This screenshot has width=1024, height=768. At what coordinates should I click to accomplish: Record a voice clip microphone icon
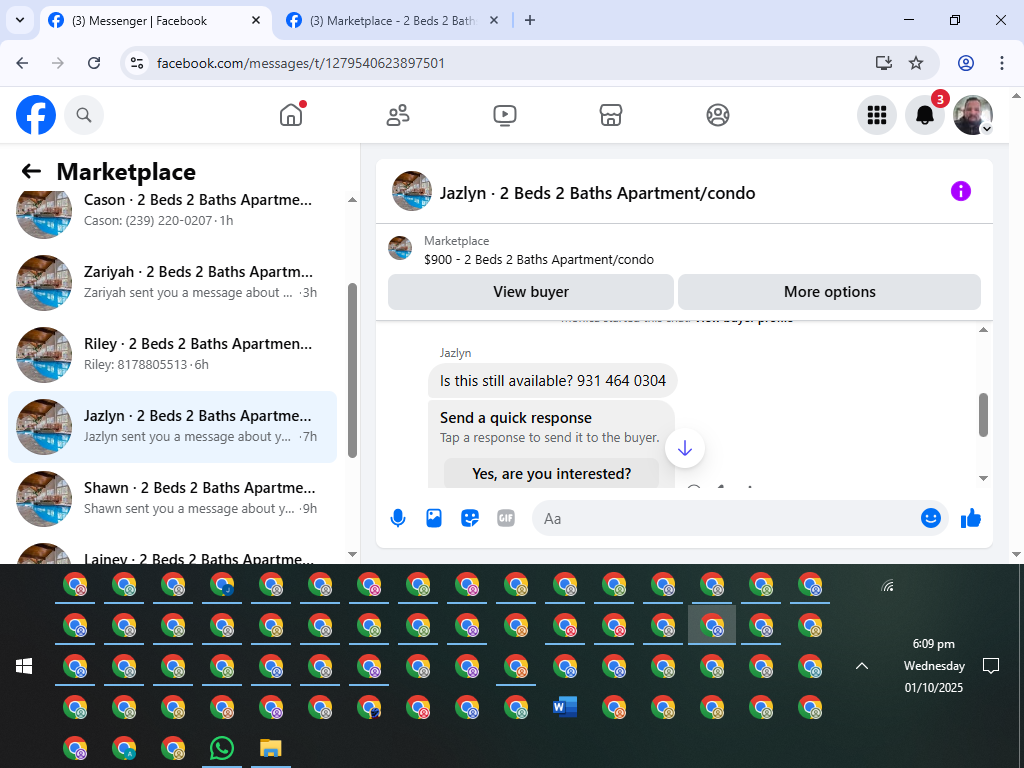point(398,519)
